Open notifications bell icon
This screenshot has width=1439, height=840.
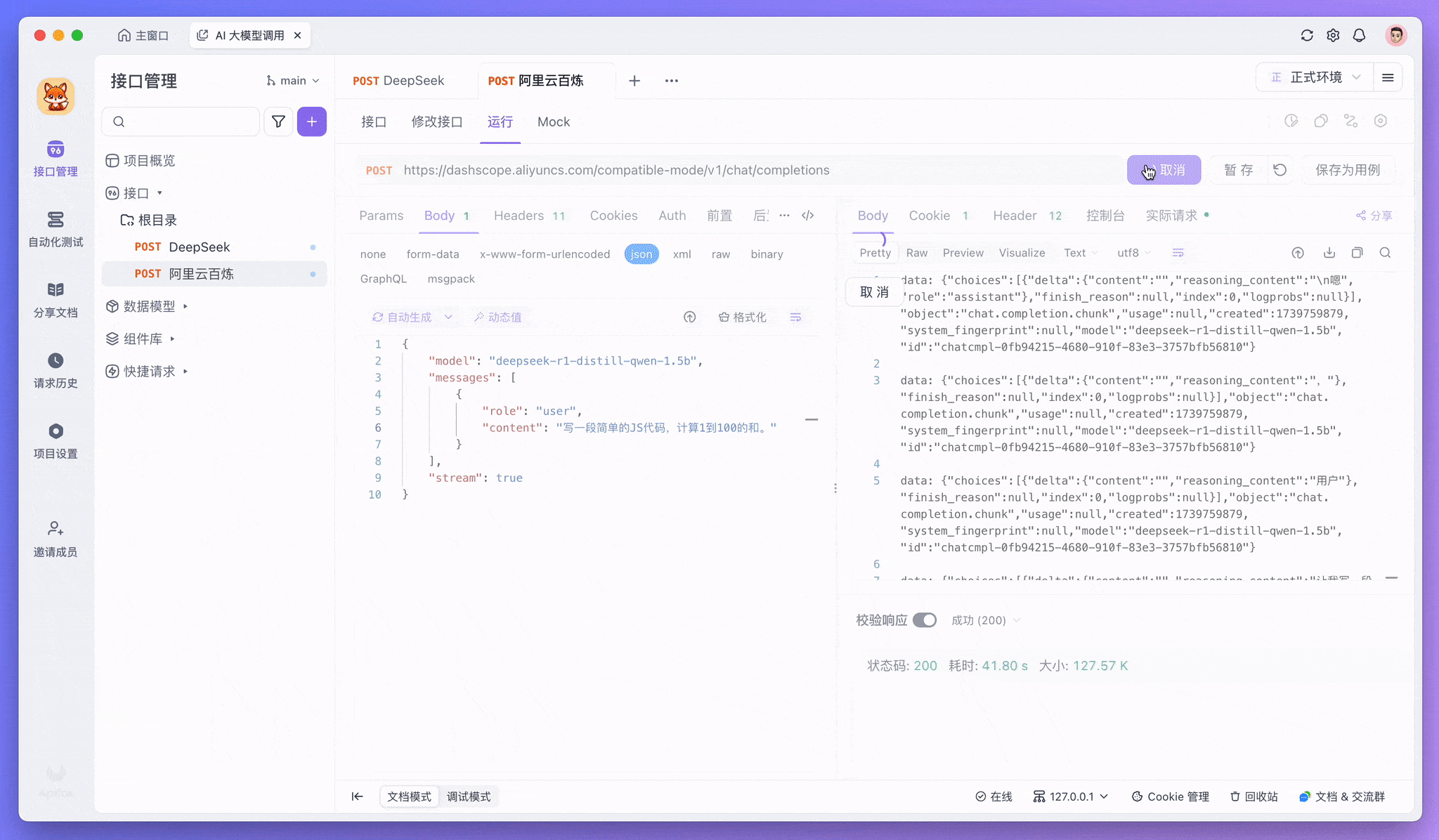(x=1359, y=35)
